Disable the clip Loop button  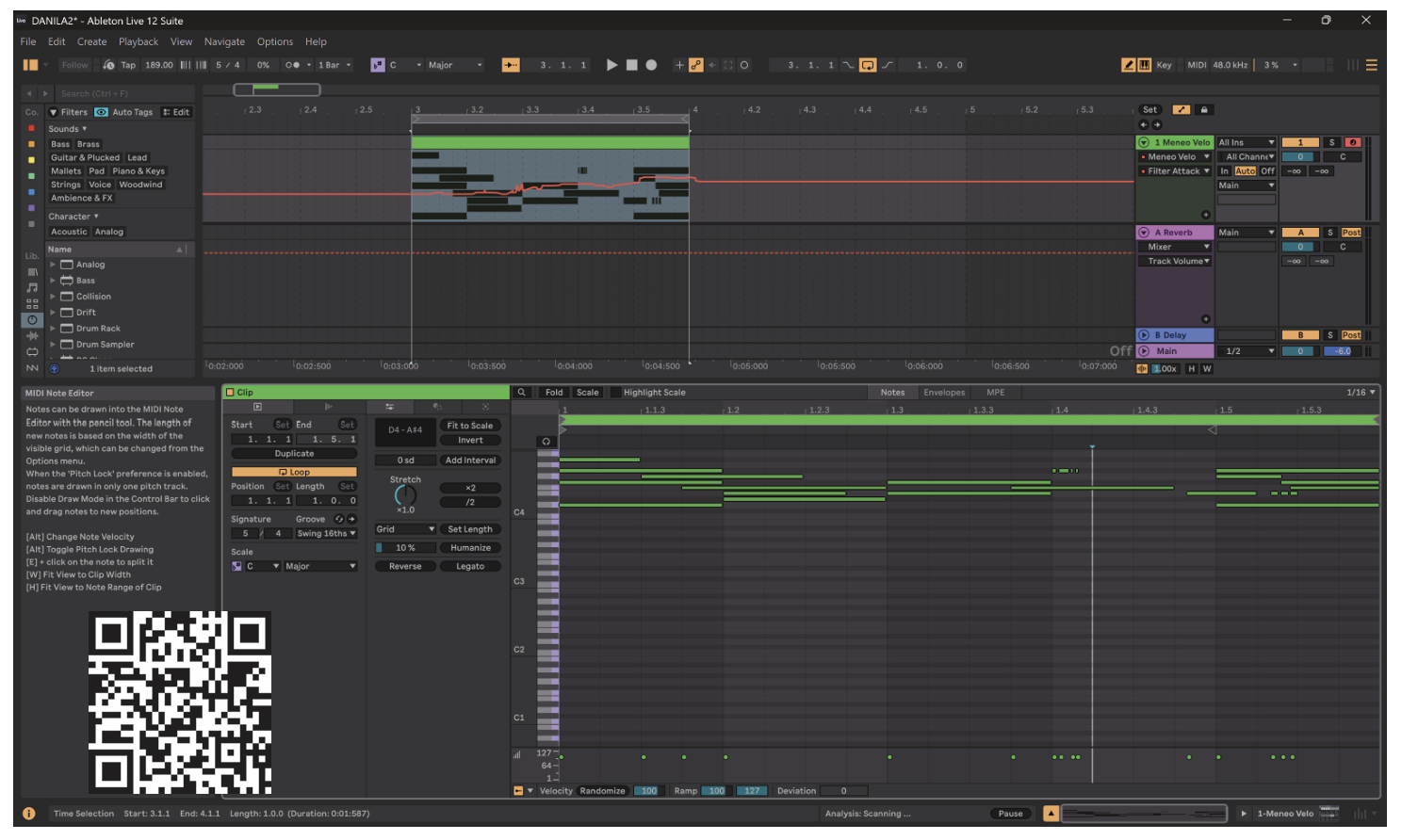coord(294,472)
